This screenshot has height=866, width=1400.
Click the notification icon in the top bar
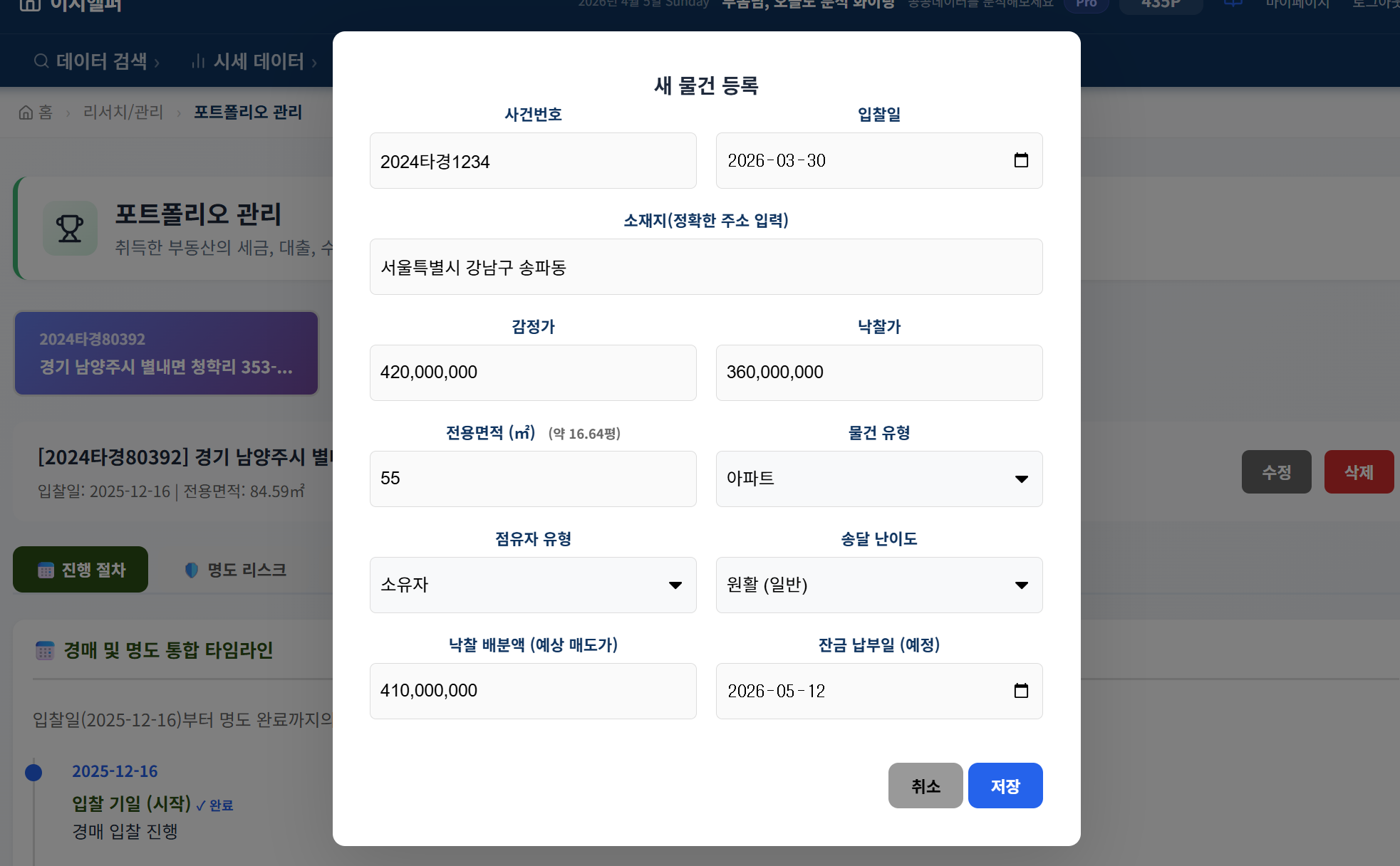pos(1232,2)
